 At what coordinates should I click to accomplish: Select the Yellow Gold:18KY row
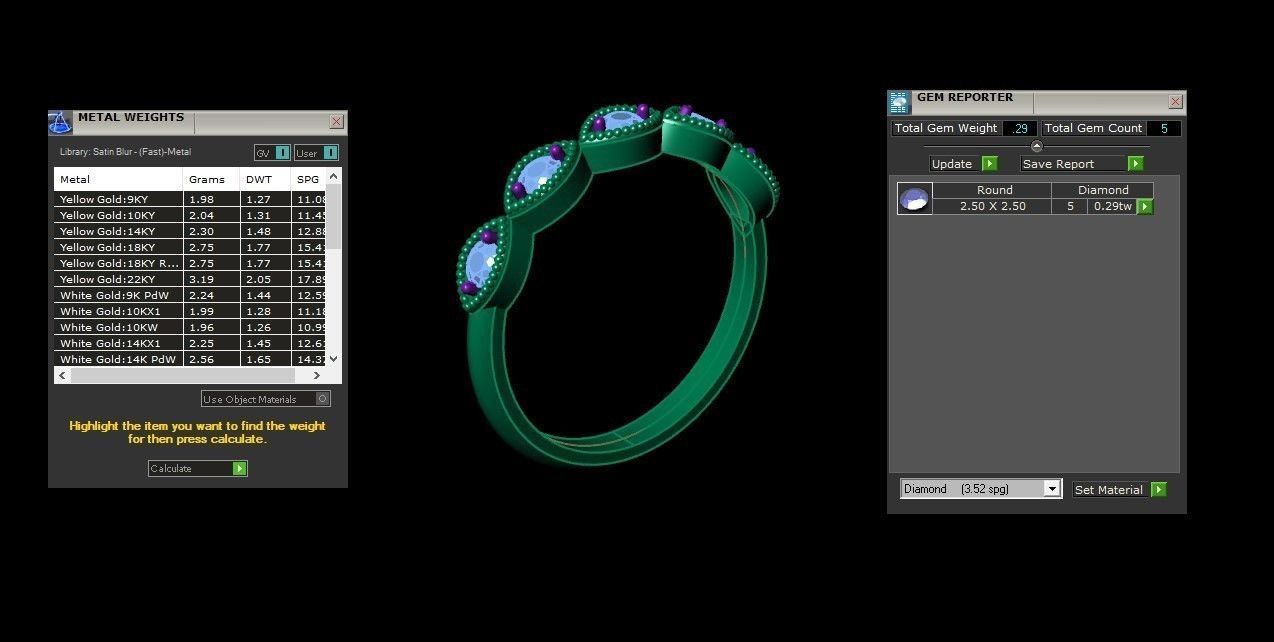pyautogui.click(x=191, y=247)
